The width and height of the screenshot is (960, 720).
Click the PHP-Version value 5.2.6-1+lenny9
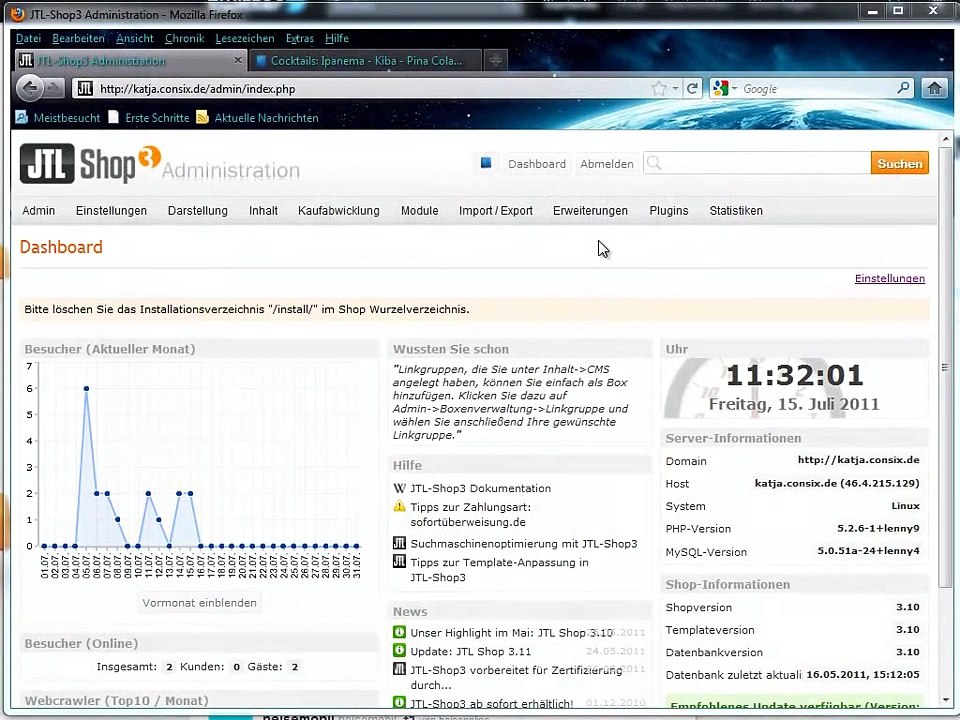coord(878,528)
